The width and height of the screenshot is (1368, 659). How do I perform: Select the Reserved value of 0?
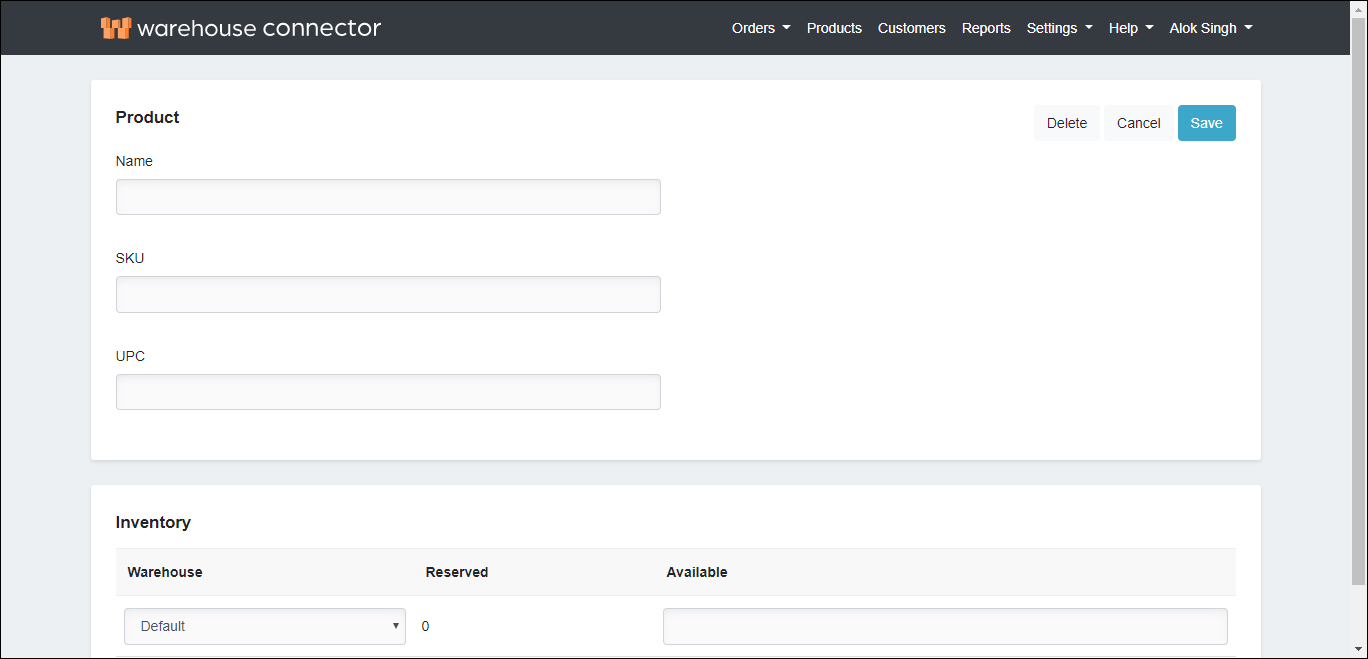click(x=425, y=626)
